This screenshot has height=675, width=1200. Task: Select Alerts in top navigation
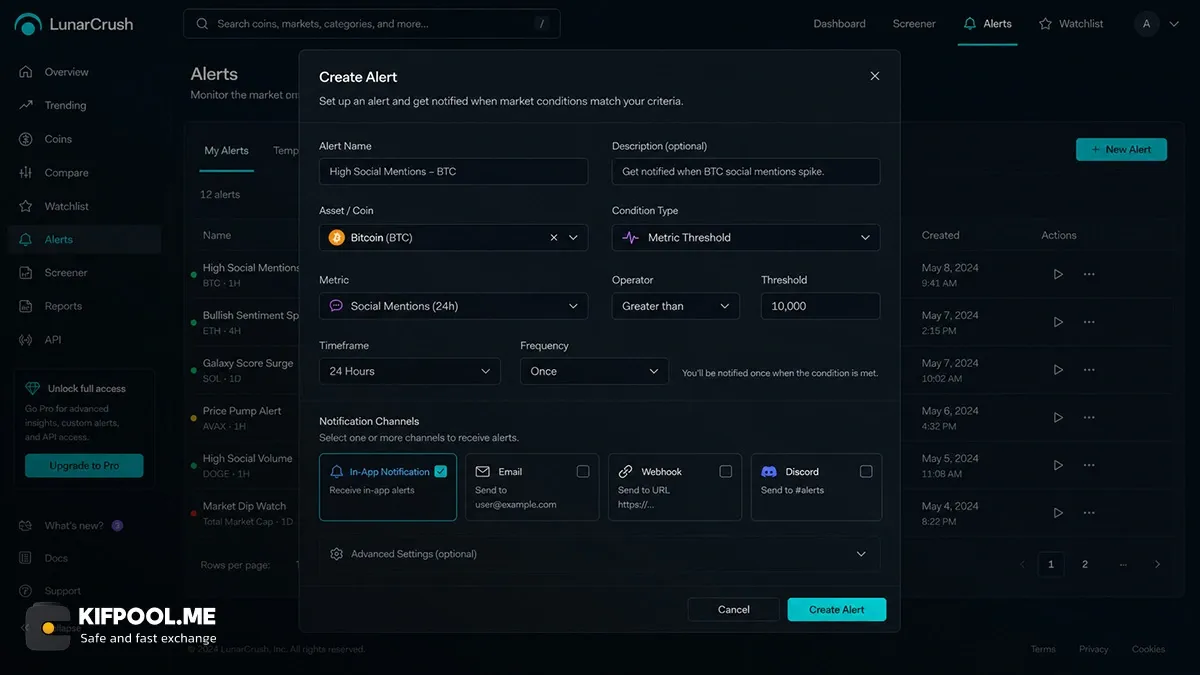987,24
